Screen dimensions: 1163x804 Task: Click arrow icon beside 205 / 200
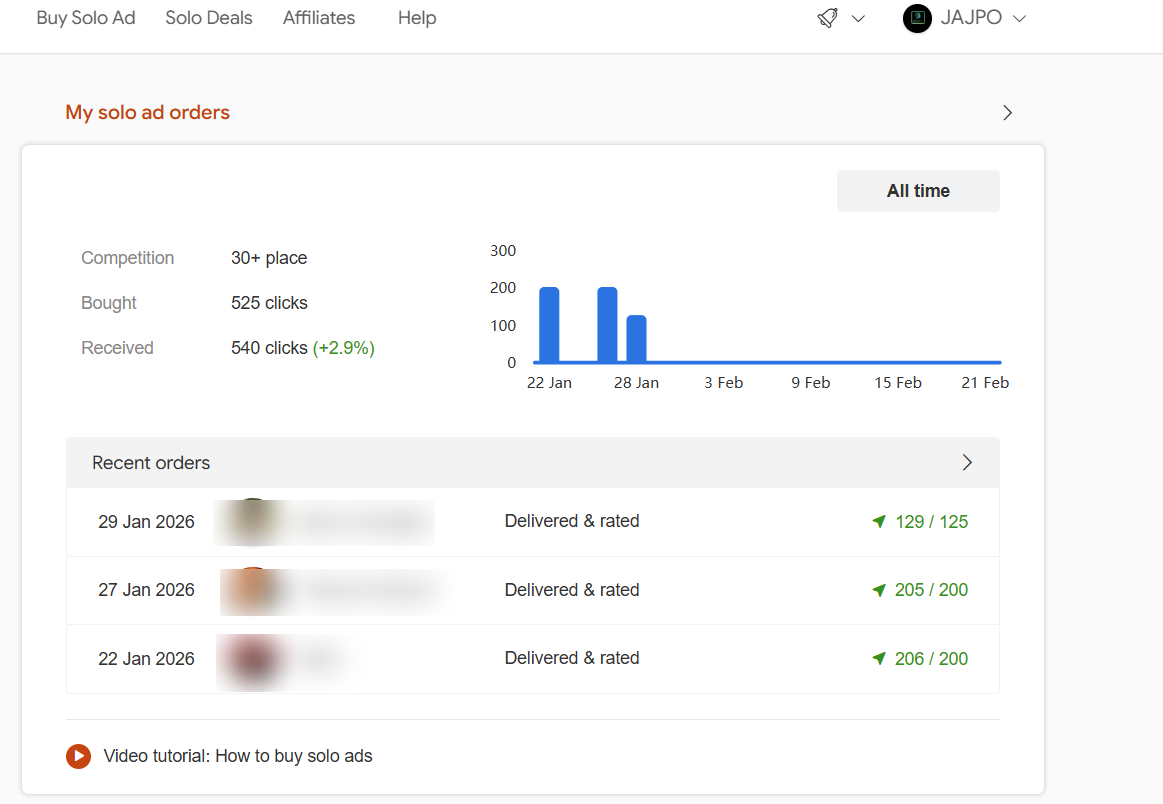point(879,590)
